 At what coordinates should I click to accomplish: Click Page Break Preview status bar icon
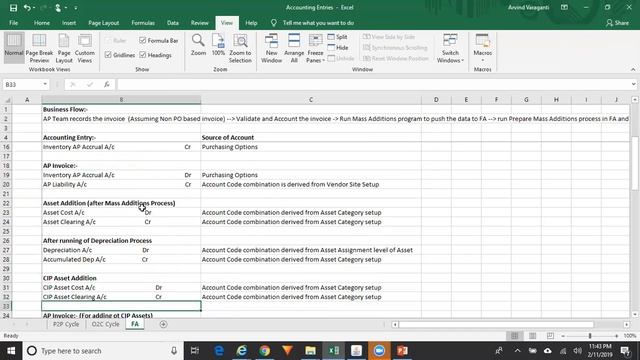coord(550,336)
